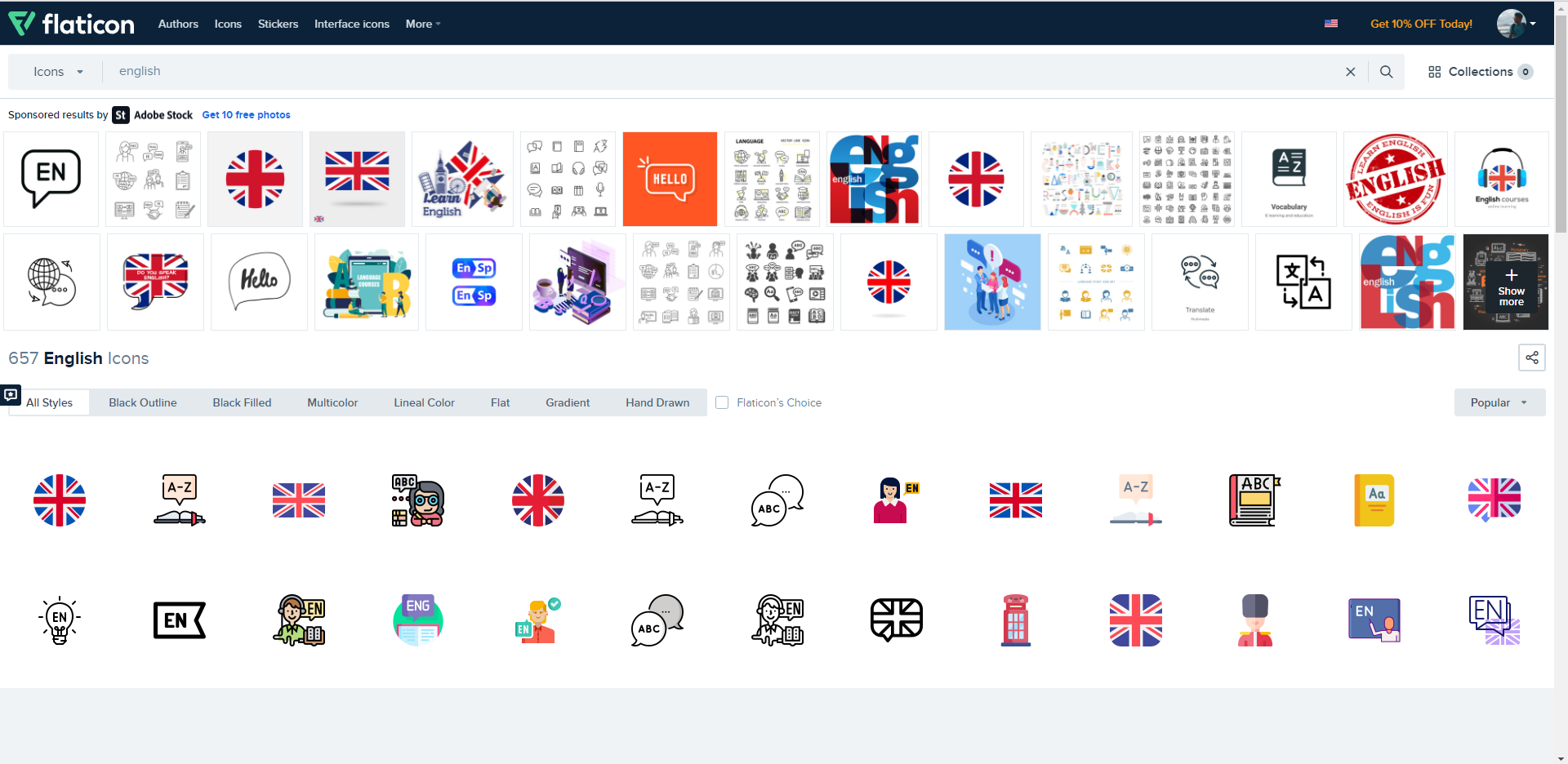The width and height of the screenshot is (1568, 764).
Task: Click the Adobe Stock sponsor link
Action: 153,115
